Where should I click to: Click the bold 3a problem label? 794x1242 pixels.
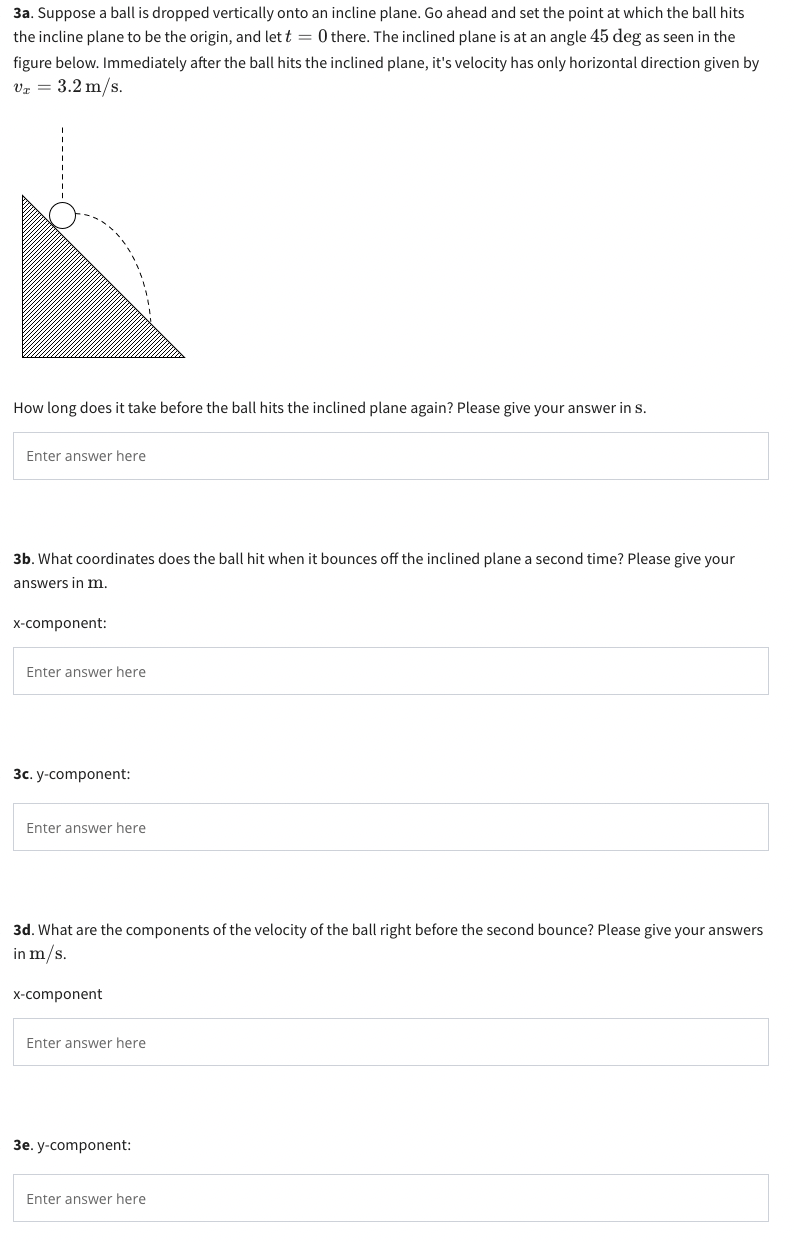coord(21,12)
